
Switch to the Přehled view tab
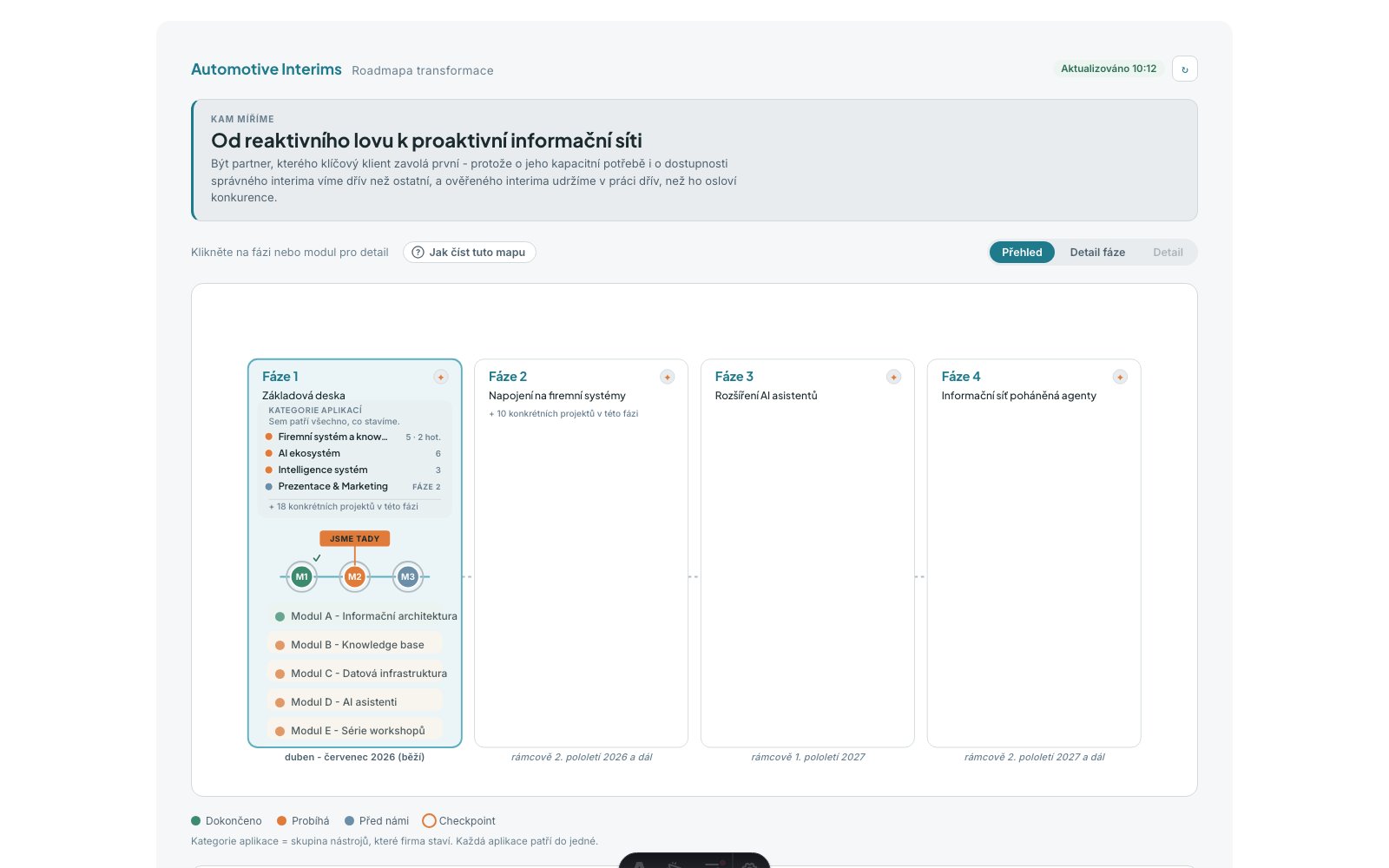click(x=1022, y=253)
